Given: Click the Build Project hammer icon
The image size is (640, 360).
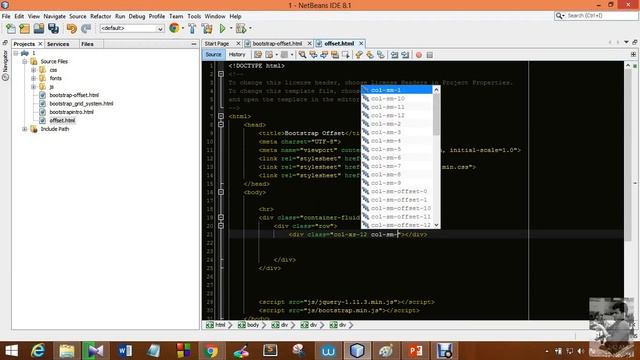Looking at the screenshot, I should [x=192, y=28].
